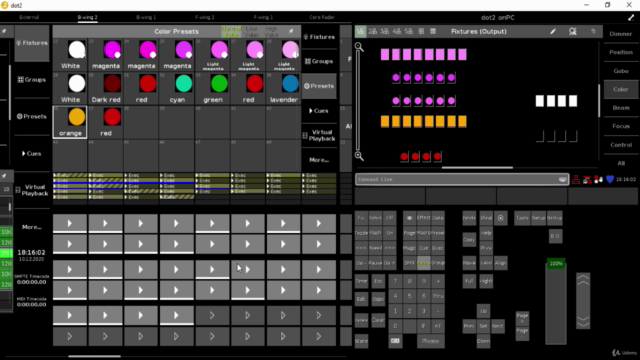This screenshot has width=640, height=360.
Task: Click the Page + button
Action: (522, 318)
